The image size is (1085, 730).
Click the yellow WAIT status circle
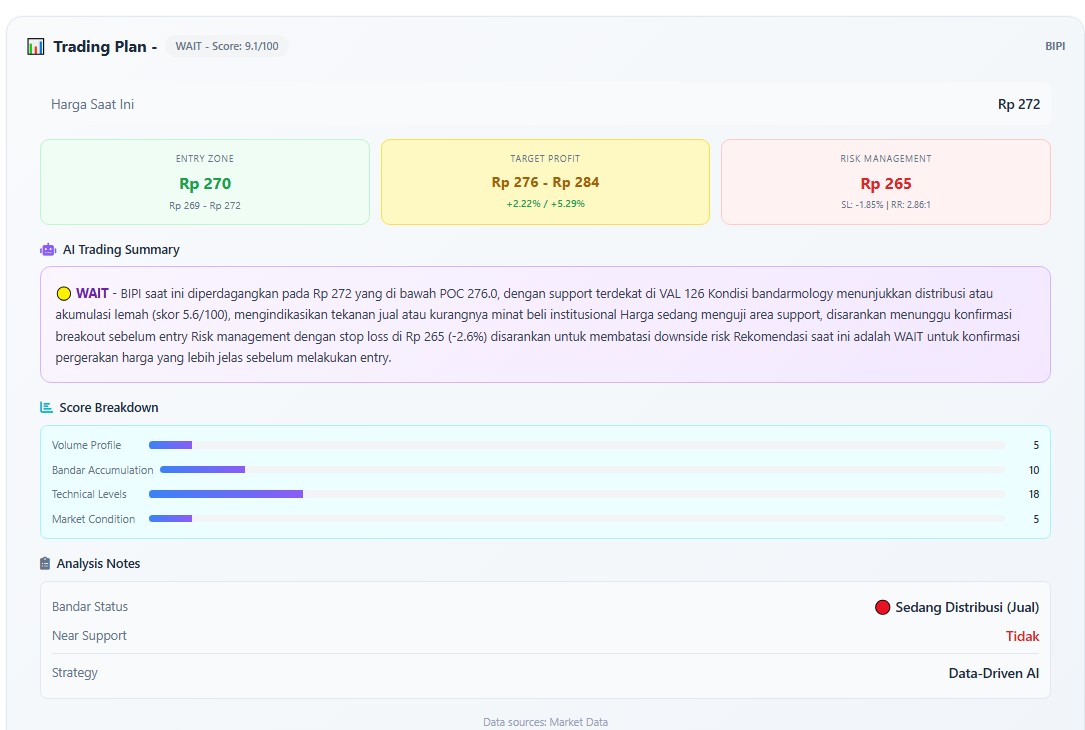pyautogui.click(x=64, y=294)
